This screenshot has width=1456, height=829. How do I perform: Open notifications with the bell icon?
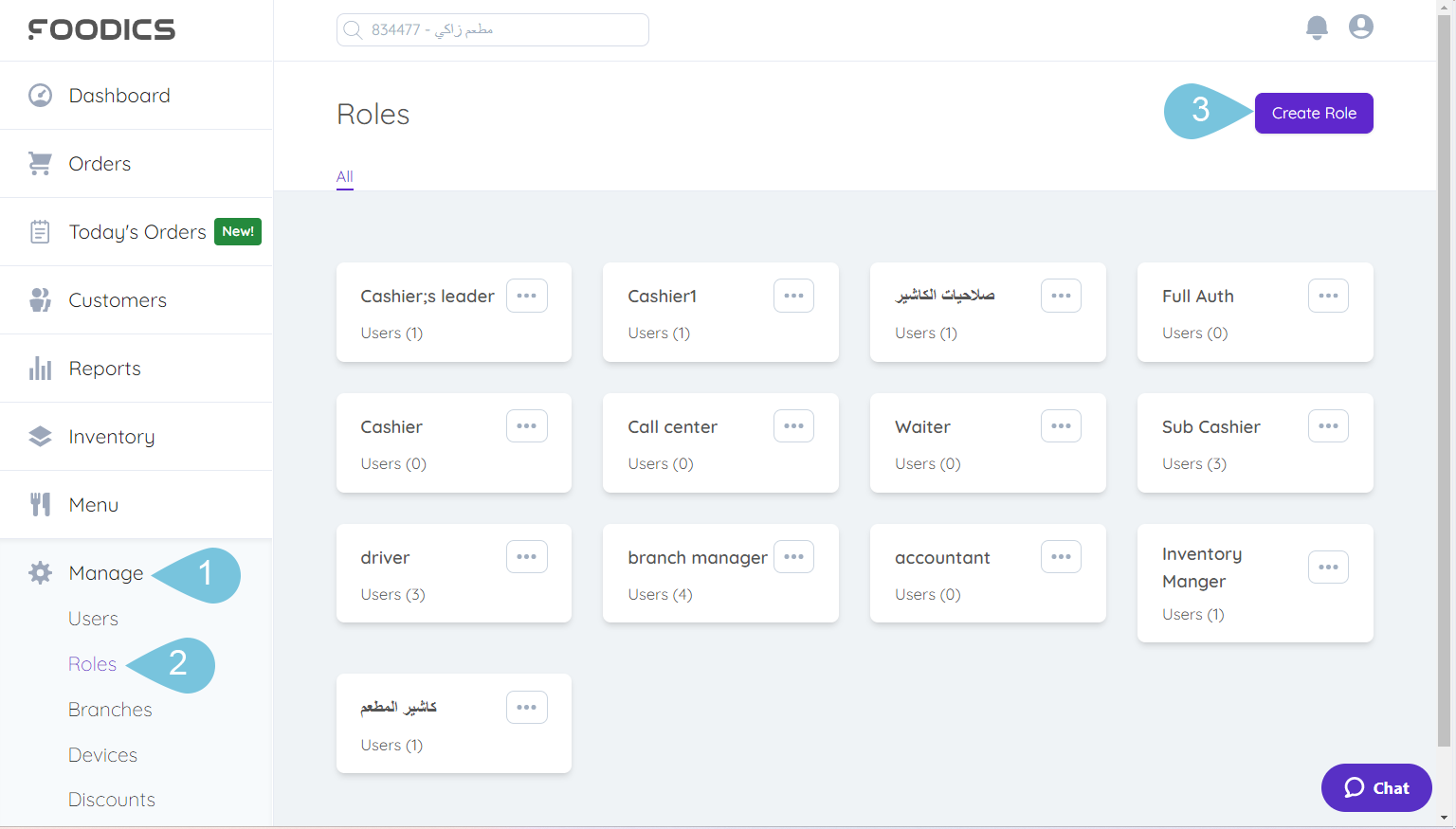point(1317,27)
